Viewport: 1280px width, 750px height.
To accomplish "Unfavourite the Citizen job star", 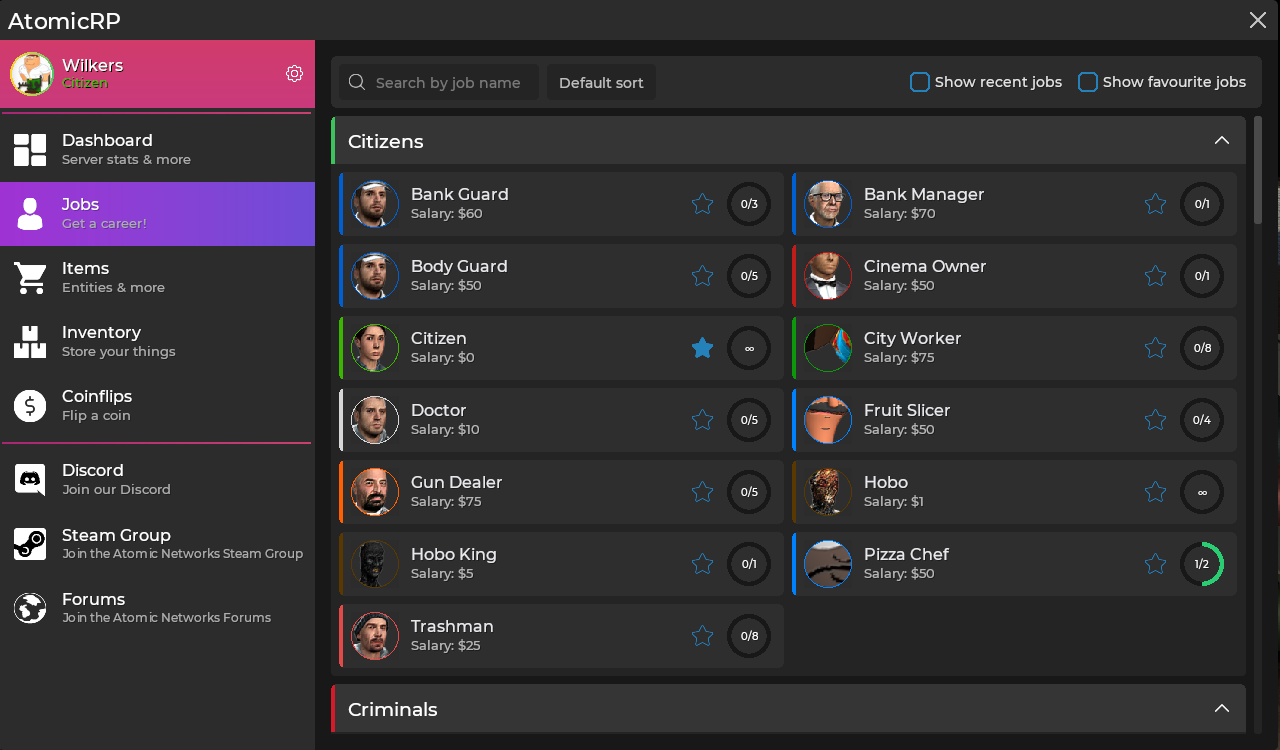I will pos(702,348).
